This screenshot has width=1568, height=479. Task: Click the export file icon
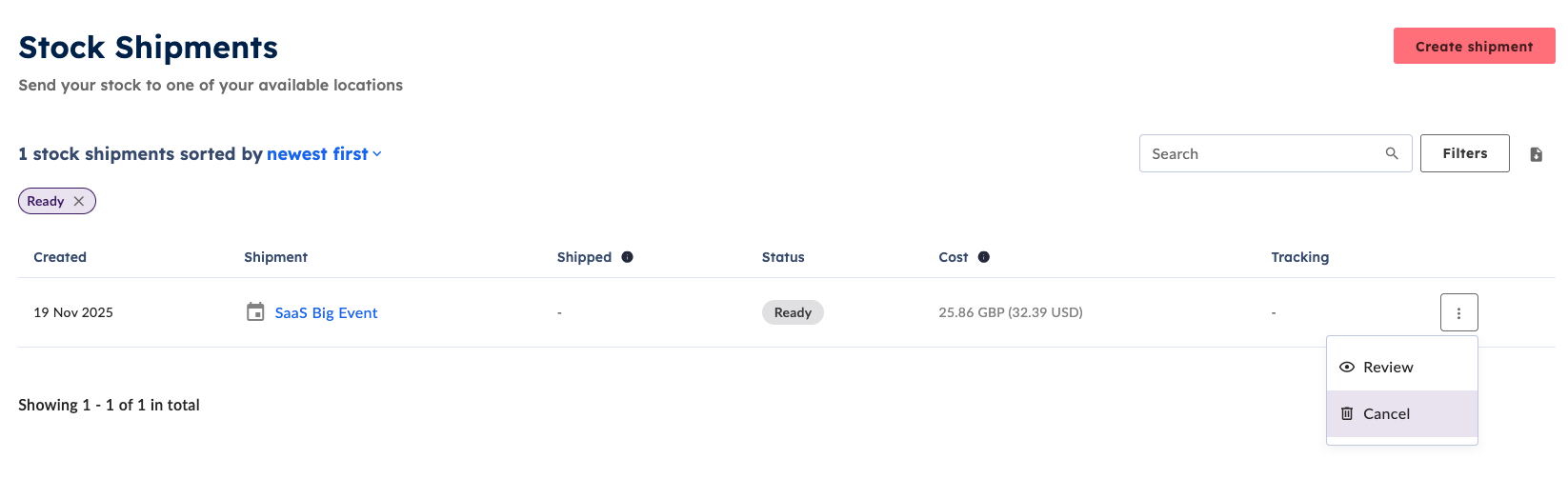point(1536,154)
